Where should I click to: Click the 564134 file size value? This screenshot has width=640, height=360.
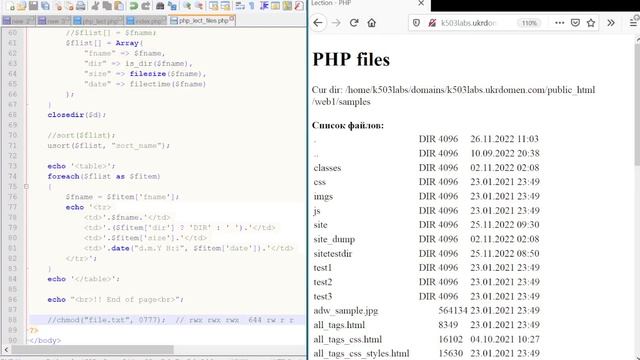tap(453, 311)
